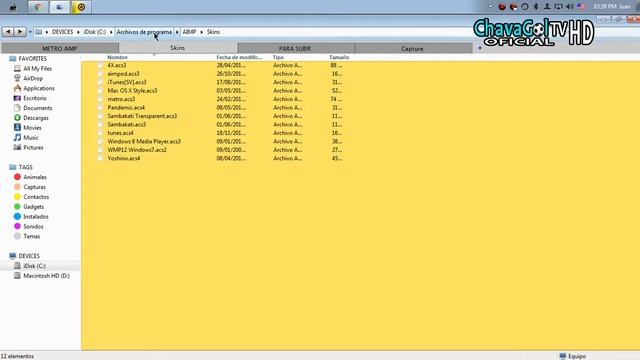Select the gray Temas tag
The height and width of the screenshot is (360, 640).
coord(31,236)
